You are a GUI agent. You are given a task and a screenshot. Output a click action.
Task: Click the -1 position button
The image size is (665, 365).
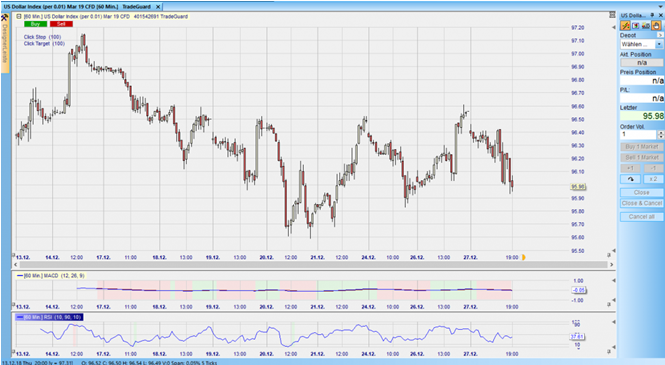click(x=653, y=168)
